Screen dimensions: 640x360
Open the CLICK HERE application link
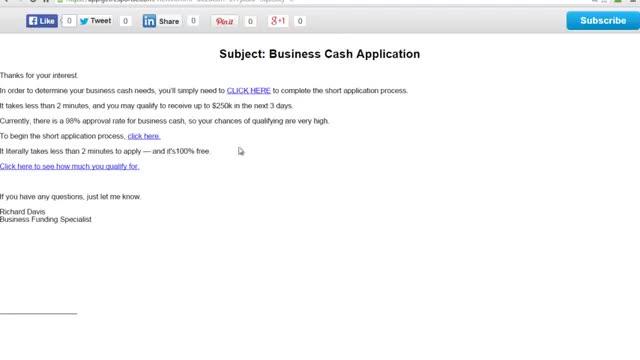pyautogui.click(x=249, y=91)
